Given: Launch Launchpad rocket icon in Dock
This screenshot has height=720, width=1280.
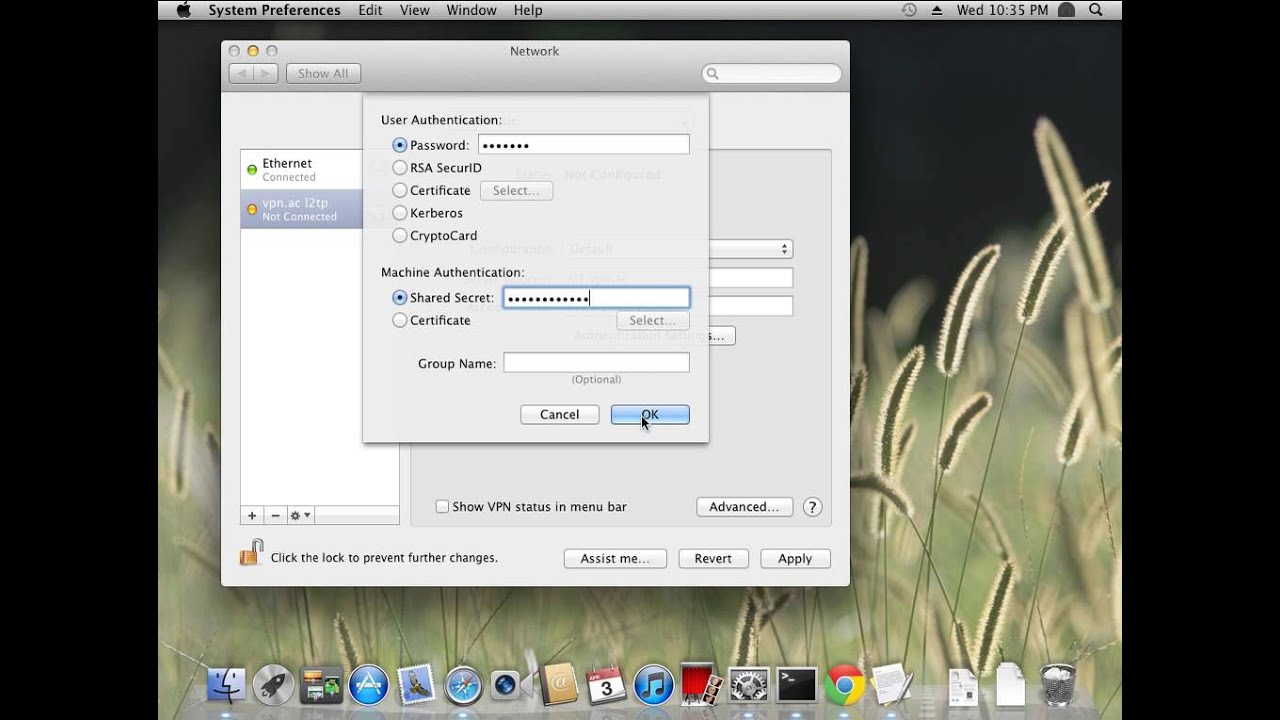Looking at the screenshot, I should (273, 686).
